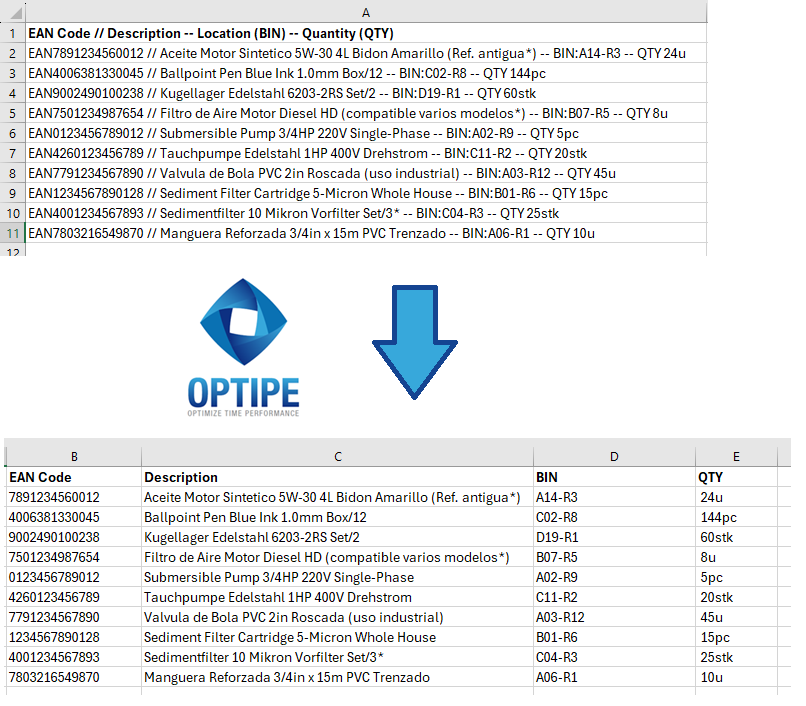Click description Aceite Motor Sintetico in column C

tap(338, 497)
